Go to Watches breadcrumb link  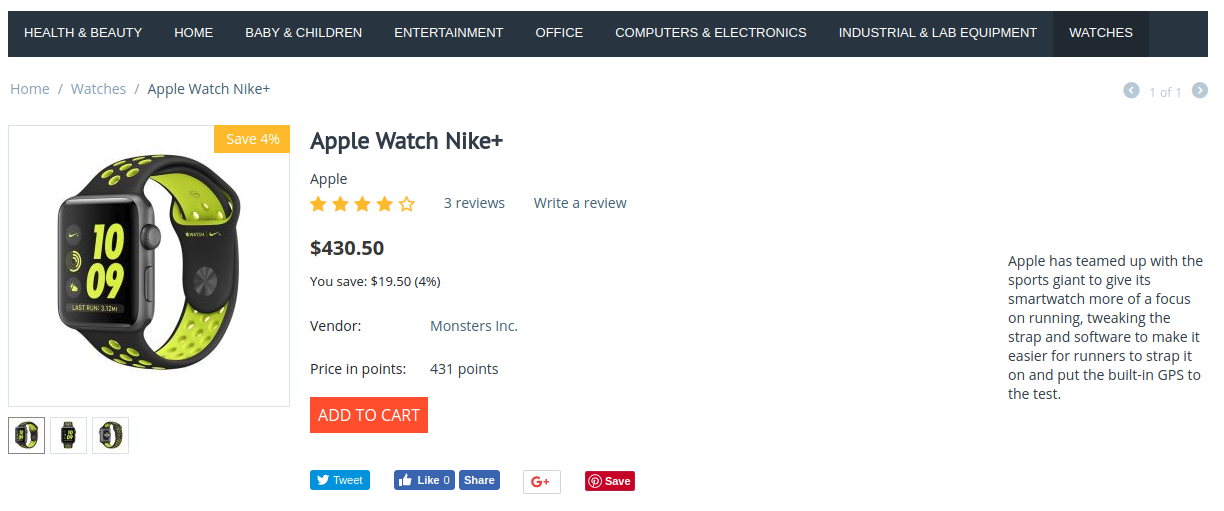[98, 89]
